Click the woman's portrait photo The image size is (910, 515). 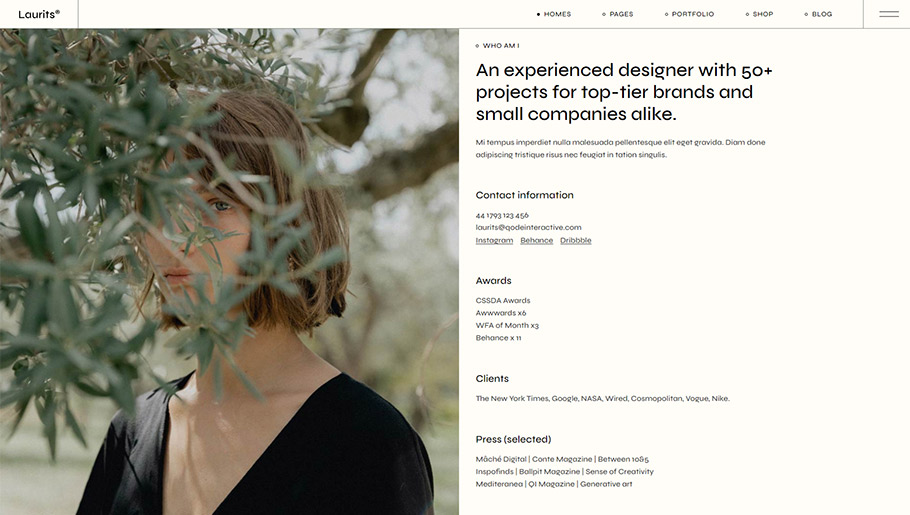coord(229,271)
